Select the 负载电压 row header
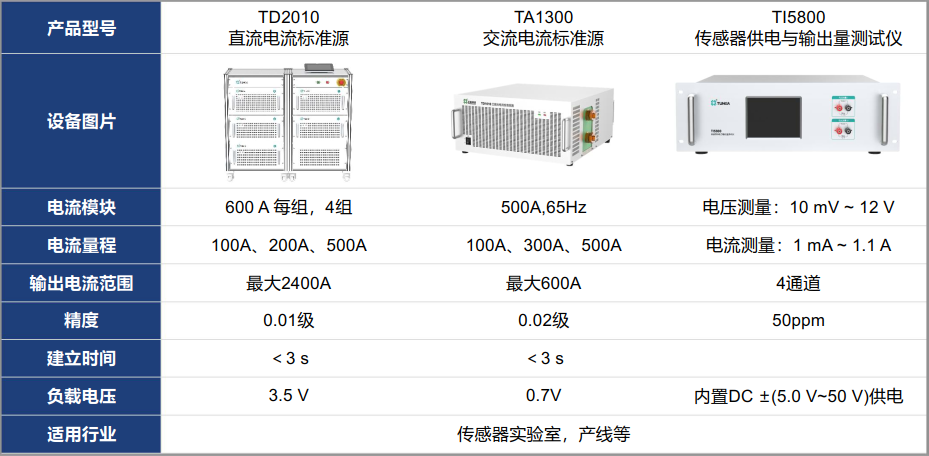This screenshot has height=456, width=929. pos(81,396)
